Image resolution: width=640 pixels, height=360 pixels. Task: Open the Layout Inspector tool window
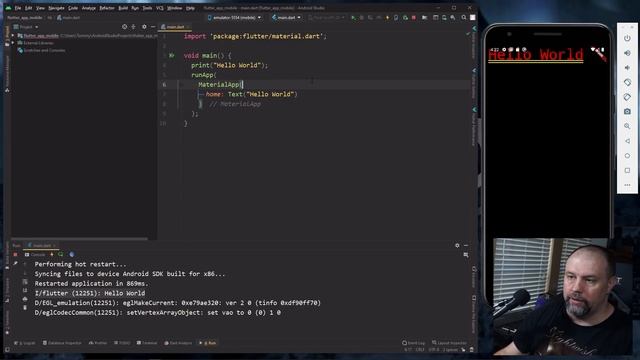tap(449, 343)
